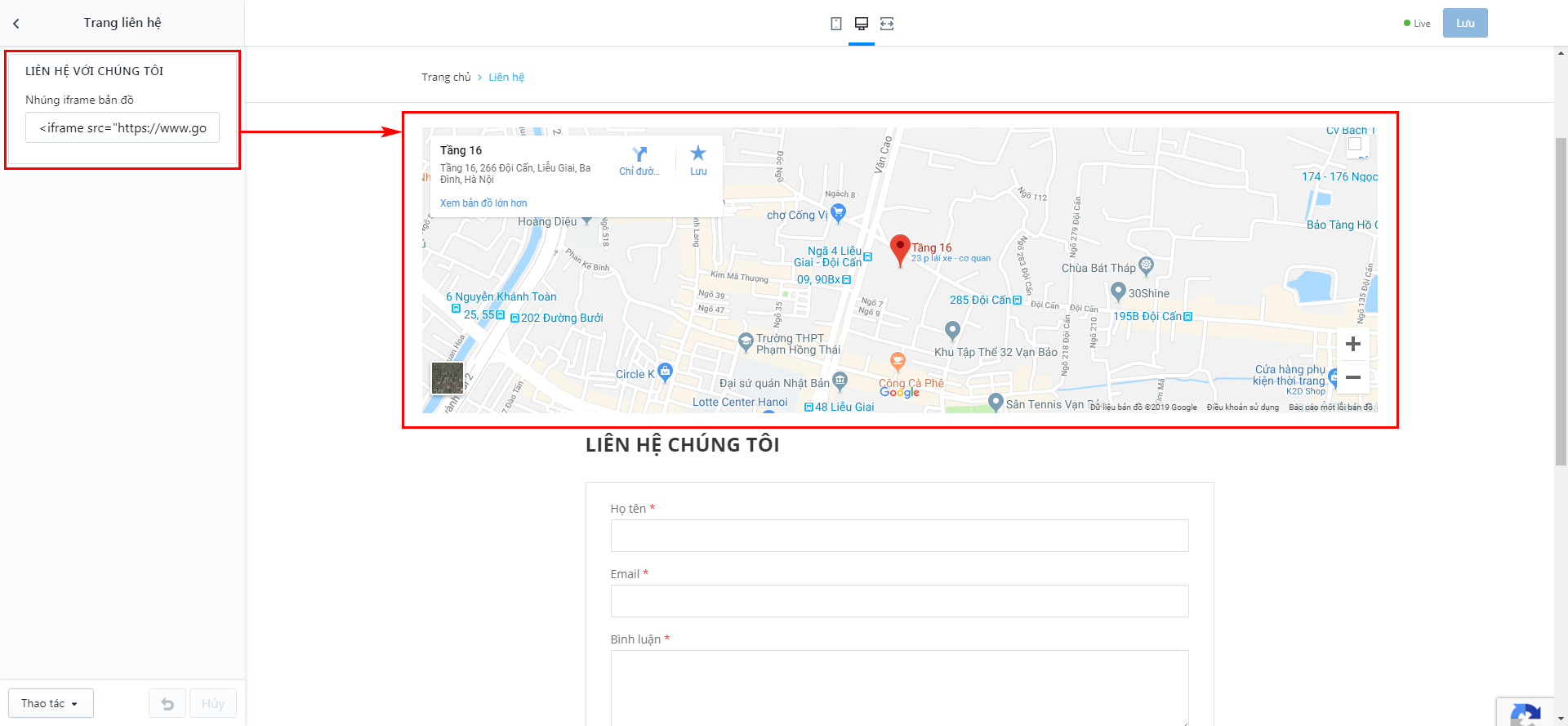Click the Circle K store marker
This screenshot has width=1568, height=726.
click(x=666, y=372)
